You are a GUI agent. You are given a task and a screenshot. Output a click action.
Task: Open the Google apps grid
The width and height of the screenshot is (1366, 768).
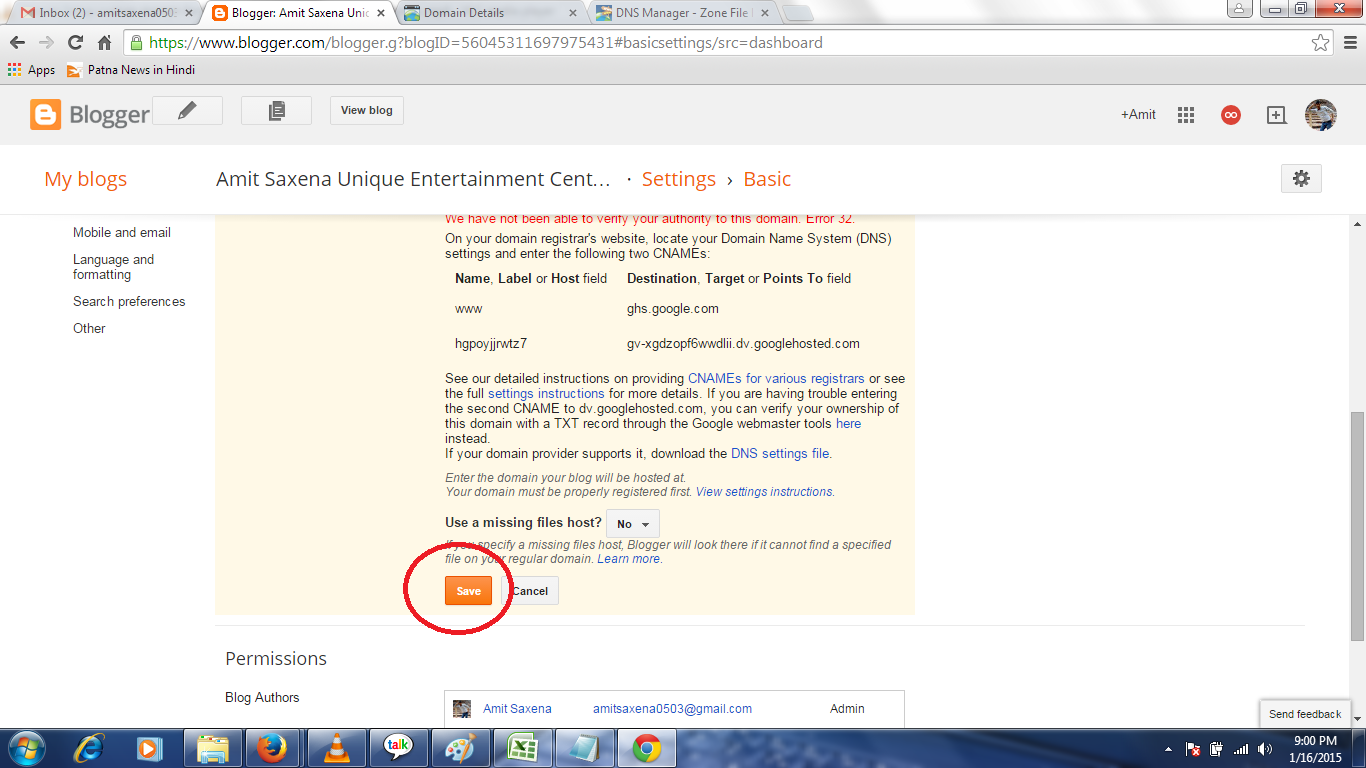tap(1186, 115)
